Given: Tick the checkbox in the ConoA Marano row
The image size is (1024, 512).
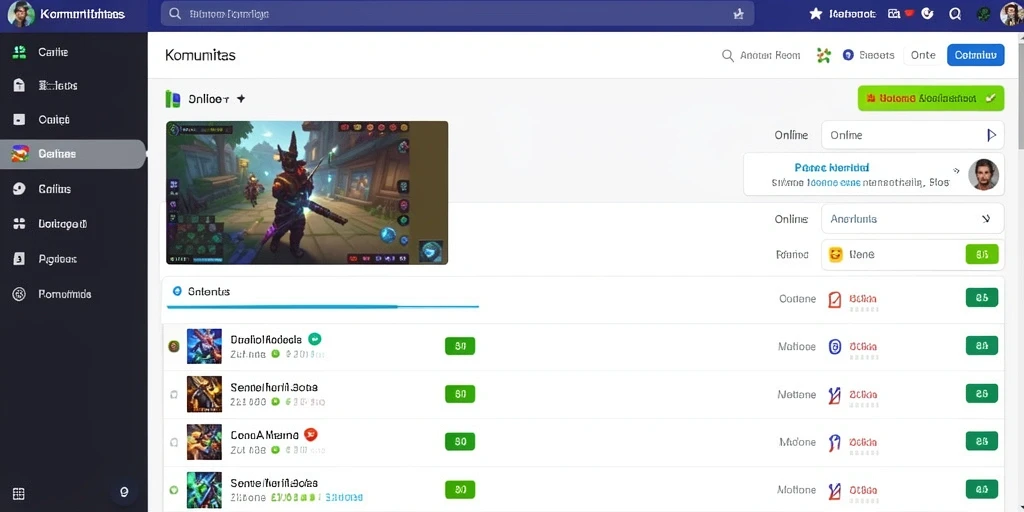Looking at the screenshot, I should (x=174, y=442).
